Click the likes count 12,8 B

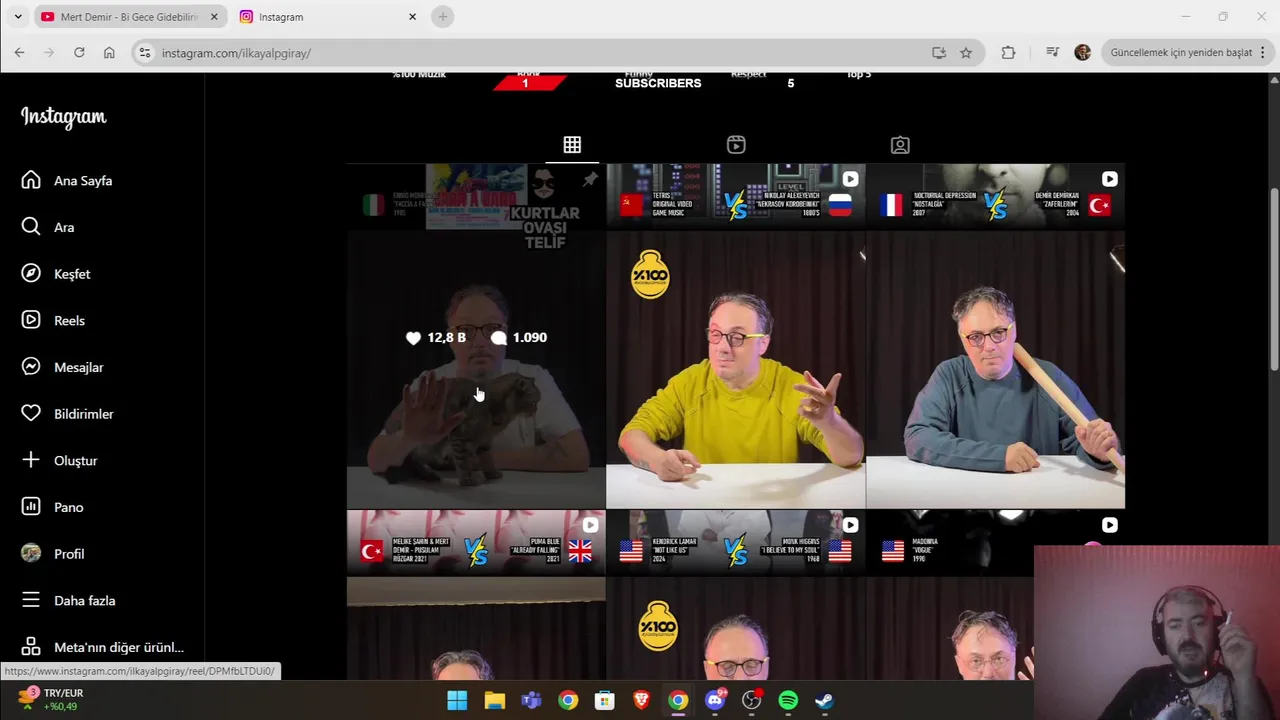click(x=446, y=338)
